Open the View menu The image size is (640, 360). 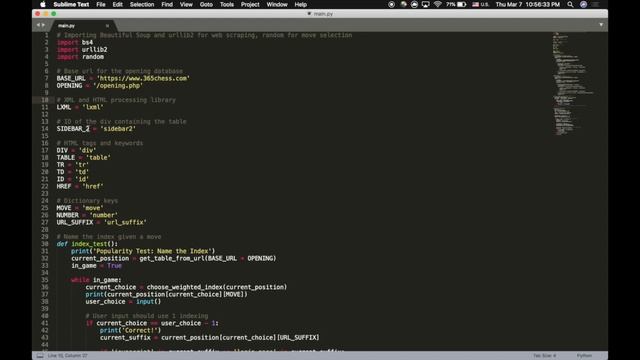click(x=186, y=4)
